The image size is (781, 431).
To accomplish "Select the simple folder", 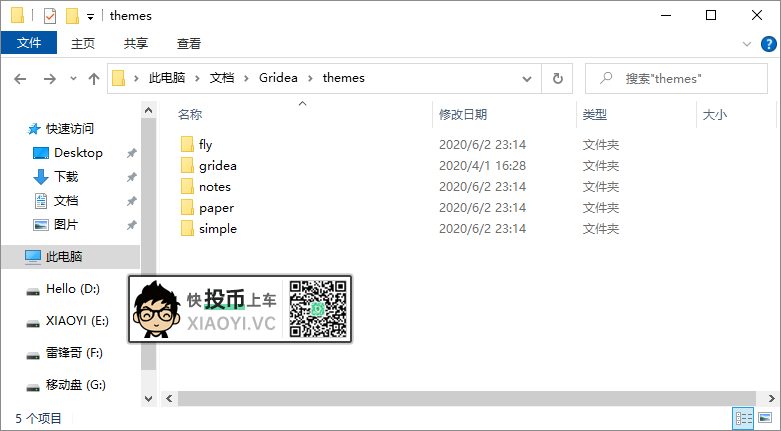I will coord(218,228).
